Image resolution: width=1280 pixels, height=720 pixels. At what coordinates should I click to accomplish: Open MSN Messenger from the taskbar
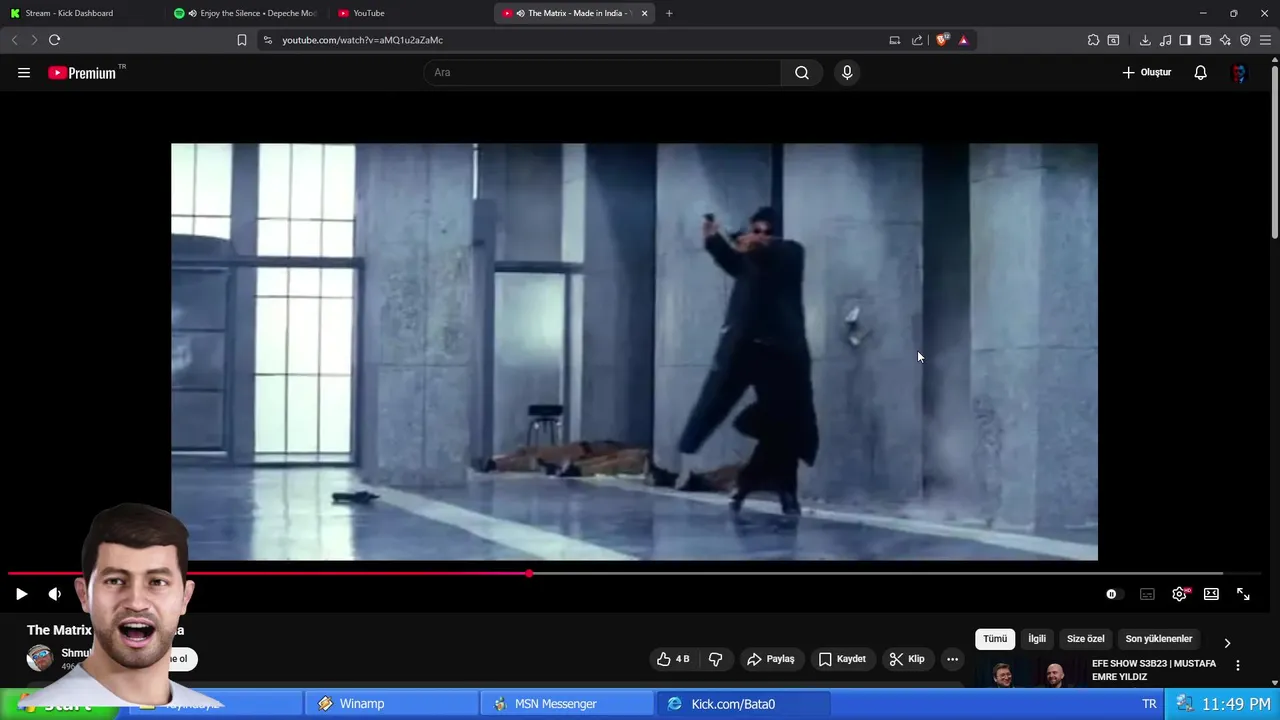(567, 704)
